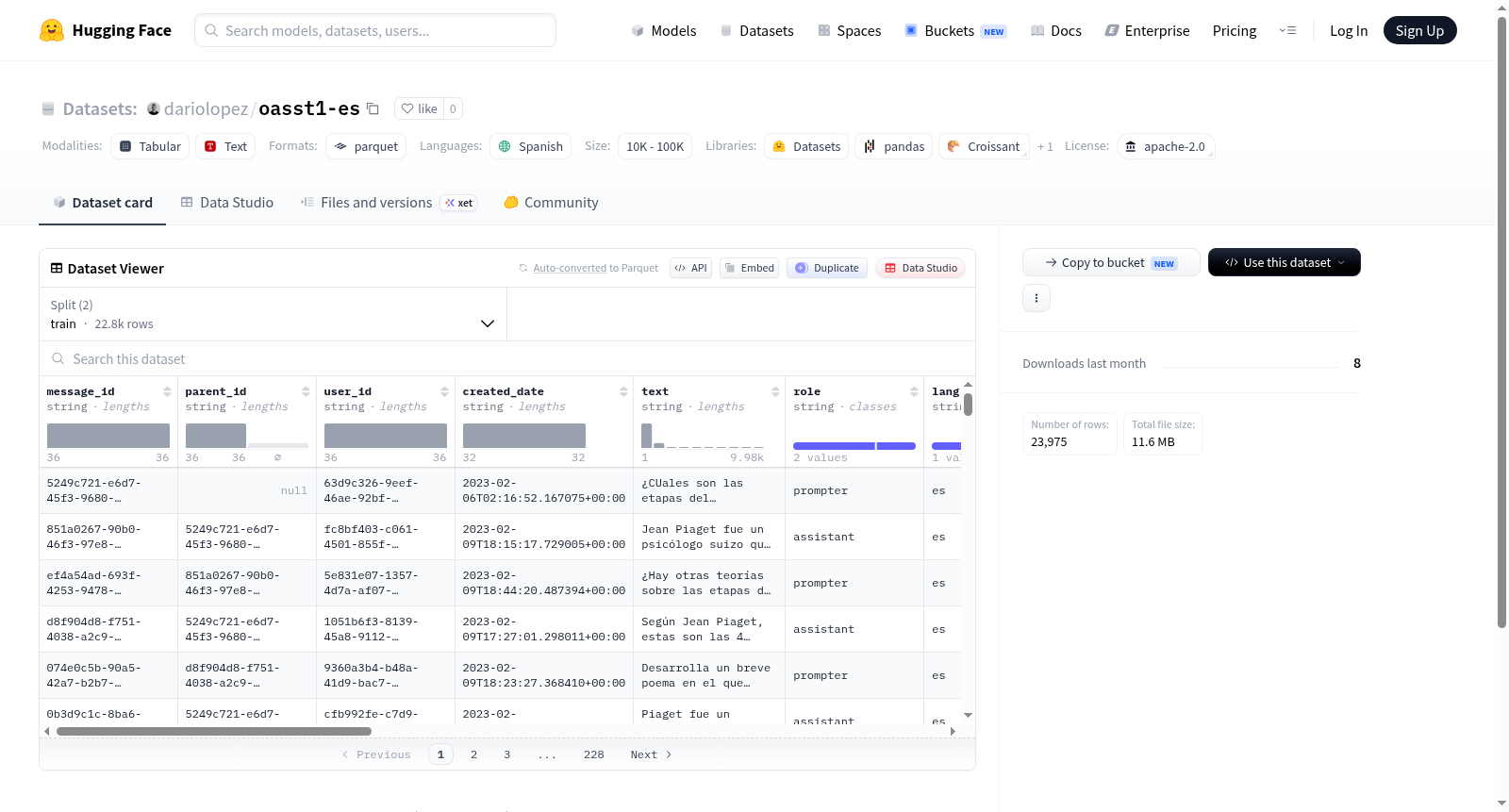Click the API code icon button

tap(690, 268)
